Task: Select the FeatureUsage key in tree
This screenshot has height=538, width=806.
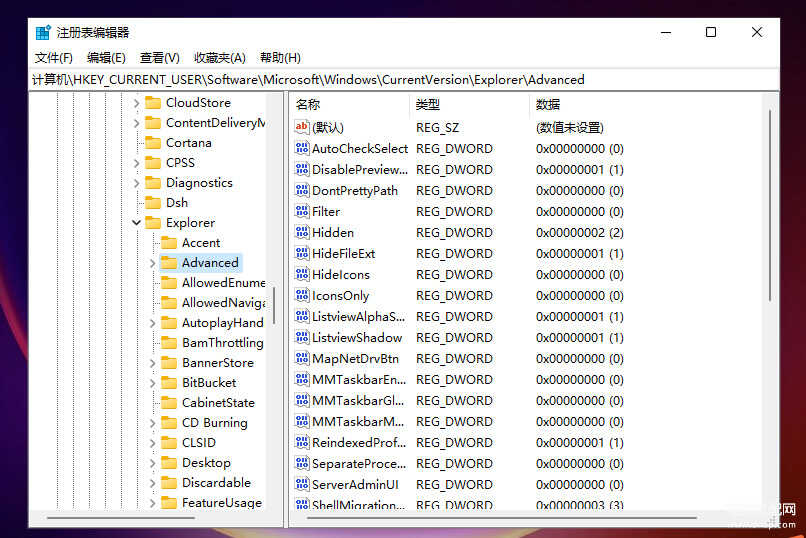Action: (222, 503)
